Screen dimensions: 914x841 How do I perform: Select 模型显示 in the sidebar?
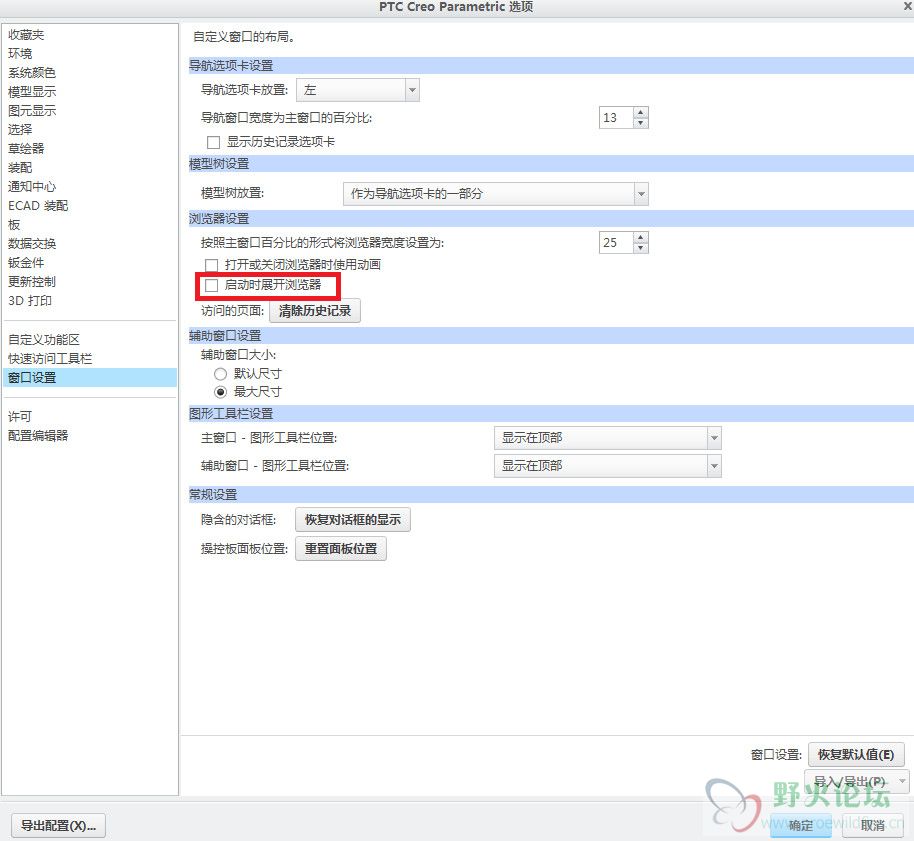tap(31, 92)
